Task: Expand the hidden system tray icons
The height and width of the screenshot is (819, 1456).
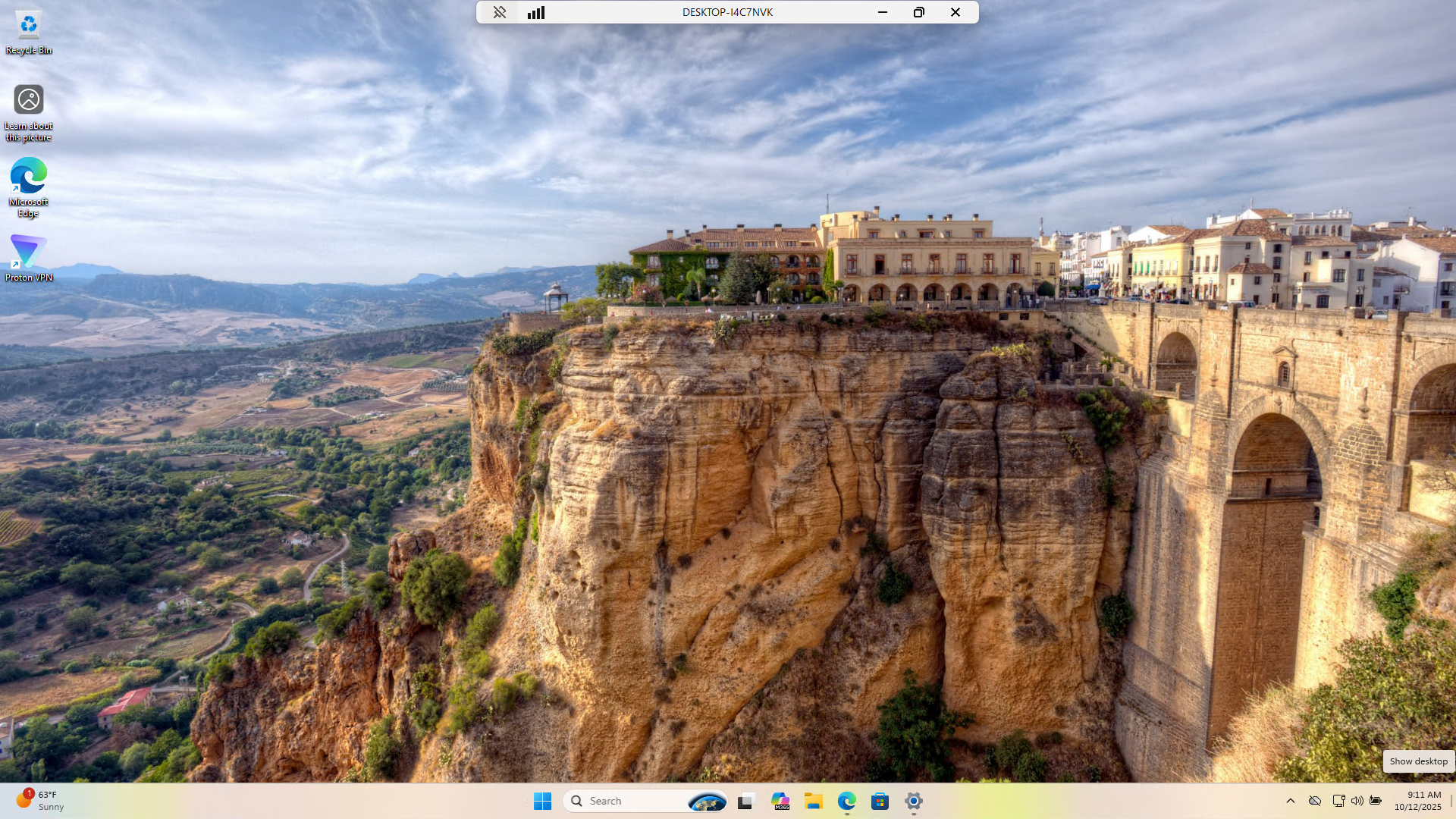Action: click(1291, 801)
